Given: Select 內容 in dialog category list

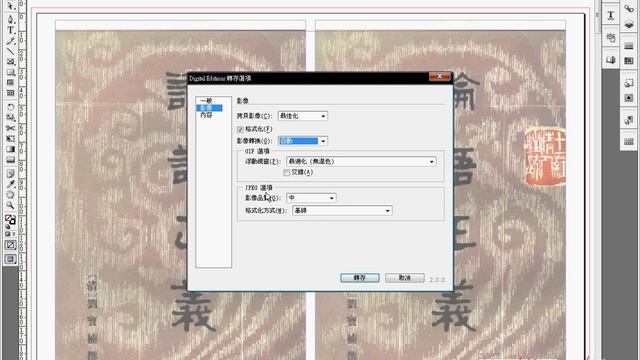Looking at the screenshot, I should click(x=207, y=115).
